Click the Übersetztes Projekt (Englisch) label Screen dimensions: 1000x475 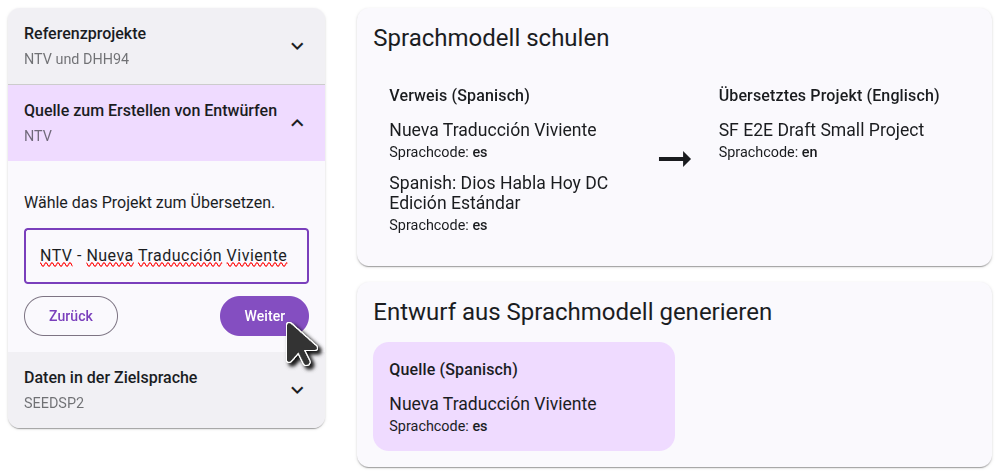(x=828, y=96)
